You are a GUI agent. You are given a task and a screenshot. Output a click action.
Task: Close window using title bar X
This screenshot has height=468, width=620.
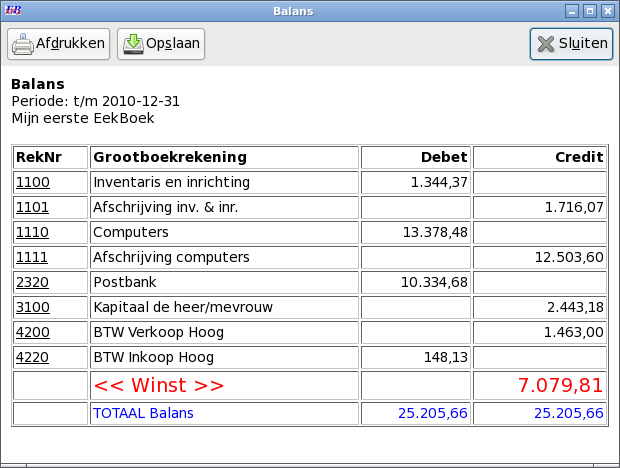pyautogui.click(x=608, y=11)
